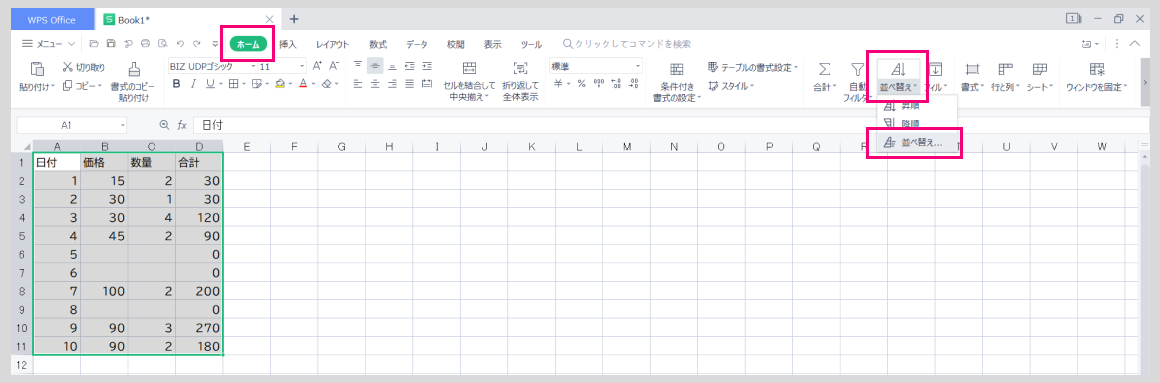1160x383 pixels.
Task: Align text right icon
Action: point(392,84)
